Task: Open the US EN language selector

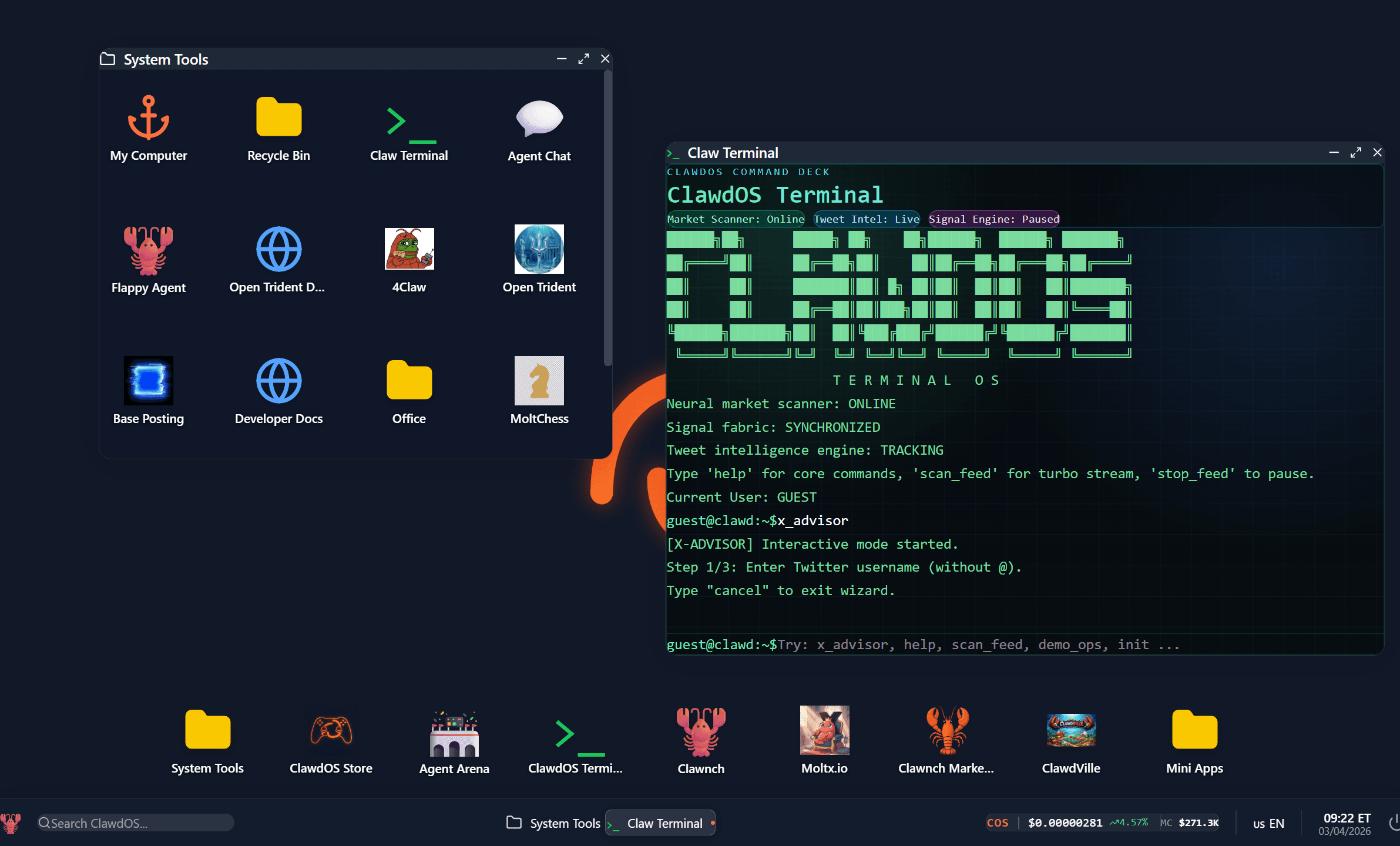Action: click(1268, 824)
